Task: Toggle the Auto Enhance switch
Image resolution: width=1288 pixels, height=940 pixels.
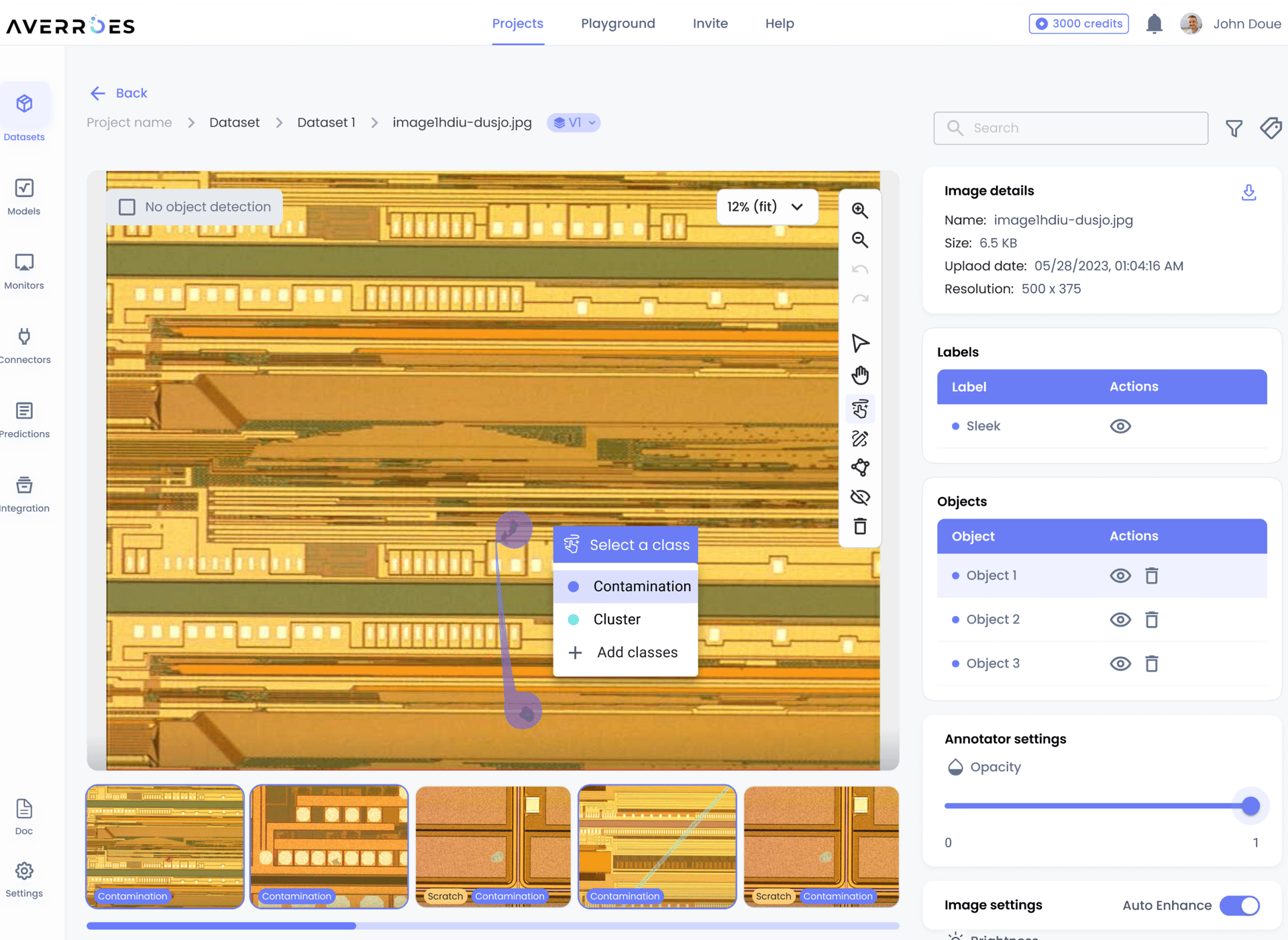Action: (x=1240, y=905)
